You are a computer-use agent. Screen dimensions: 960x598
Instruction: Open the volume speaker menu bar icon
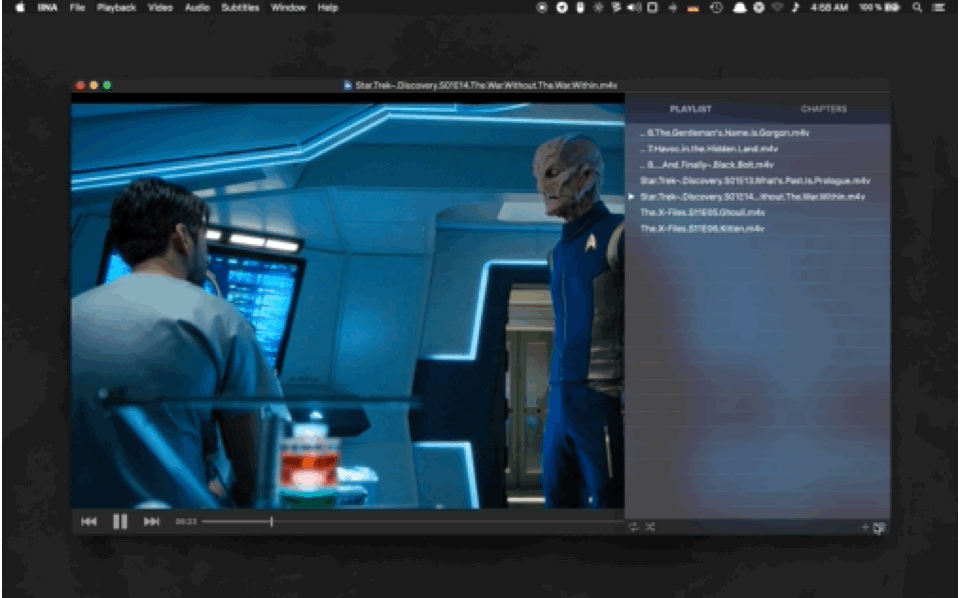point(634,7)
